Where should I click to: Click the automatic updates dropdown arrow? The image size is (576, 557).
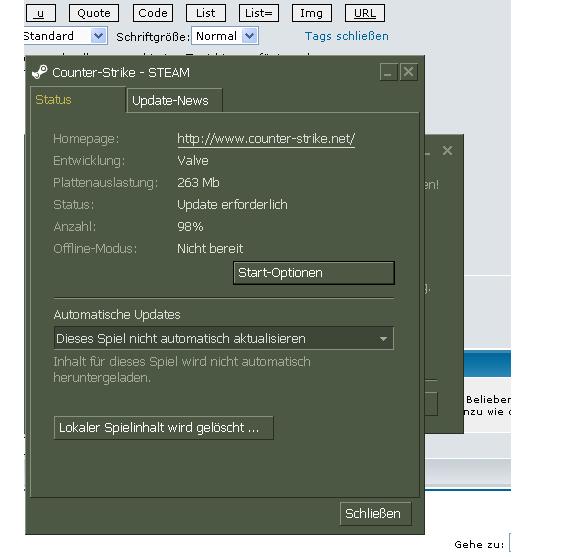pos(383,338)
